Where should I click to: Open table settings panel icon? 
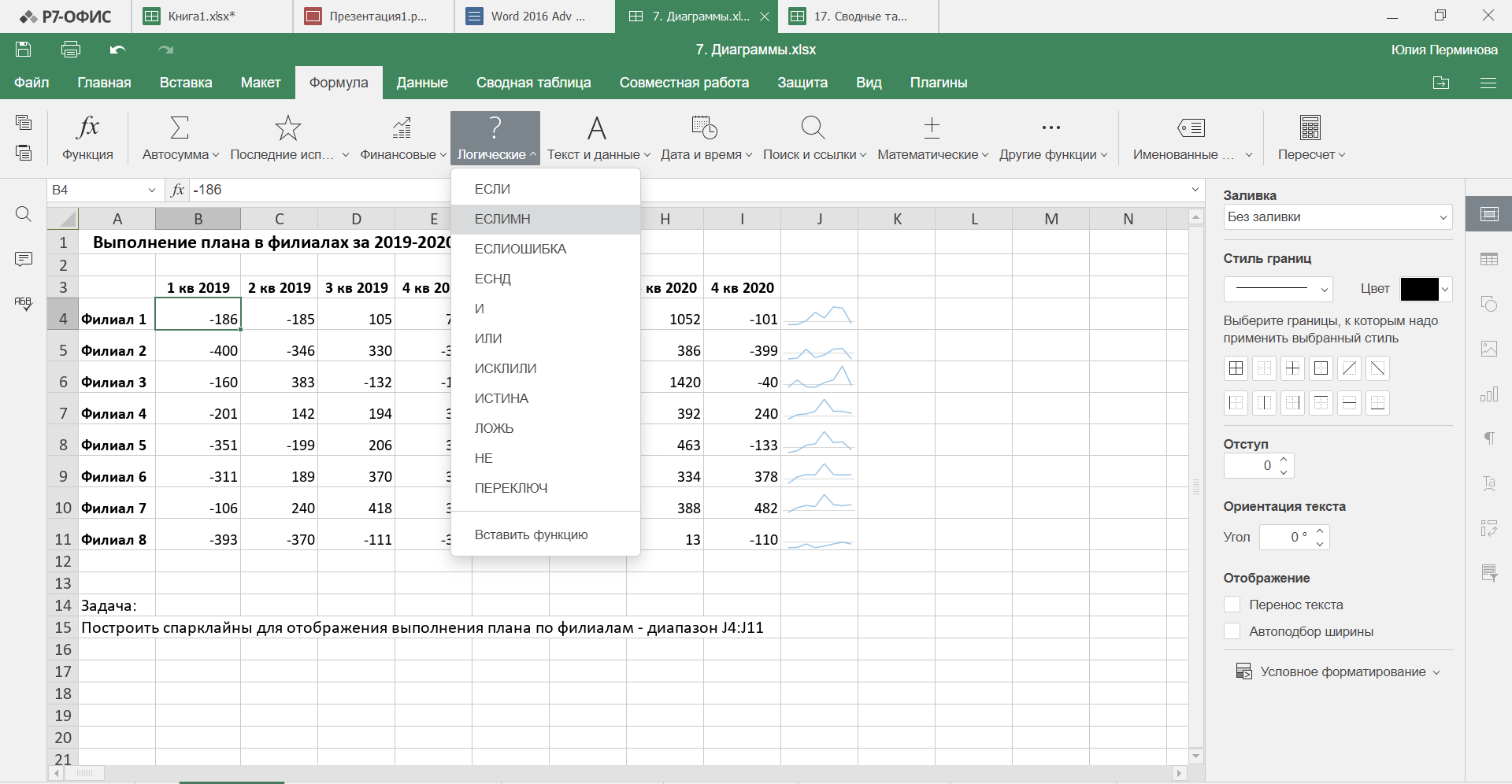pos(1489,259)
